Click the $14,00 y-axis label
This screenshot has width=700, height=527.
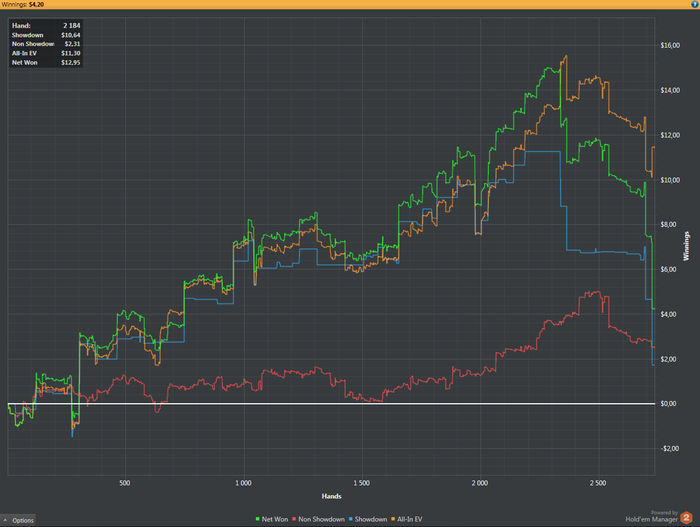(670, 90)
